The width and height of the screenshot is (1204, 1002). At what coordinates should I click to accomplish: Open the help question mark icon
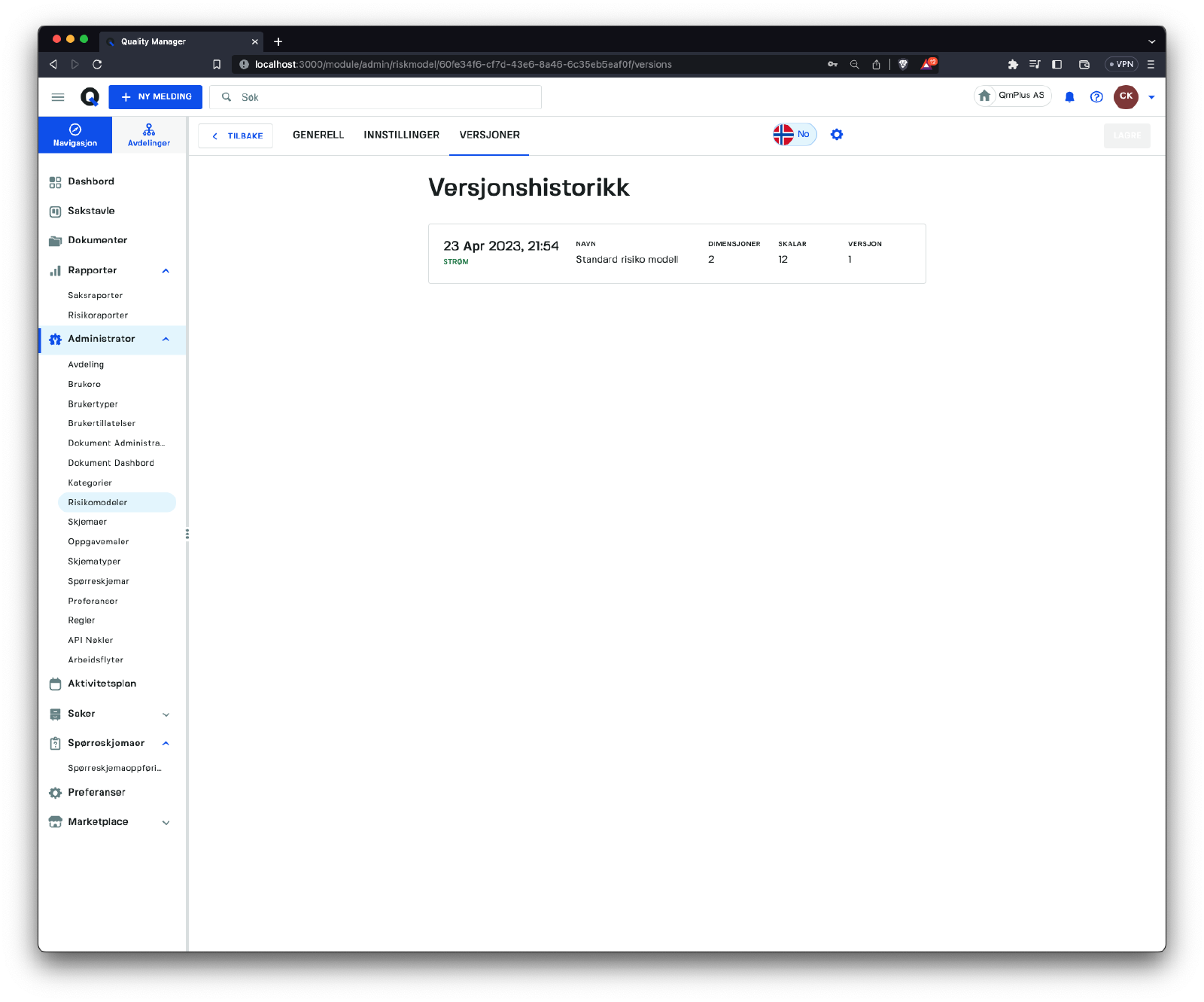click(x=1096, y=97)
